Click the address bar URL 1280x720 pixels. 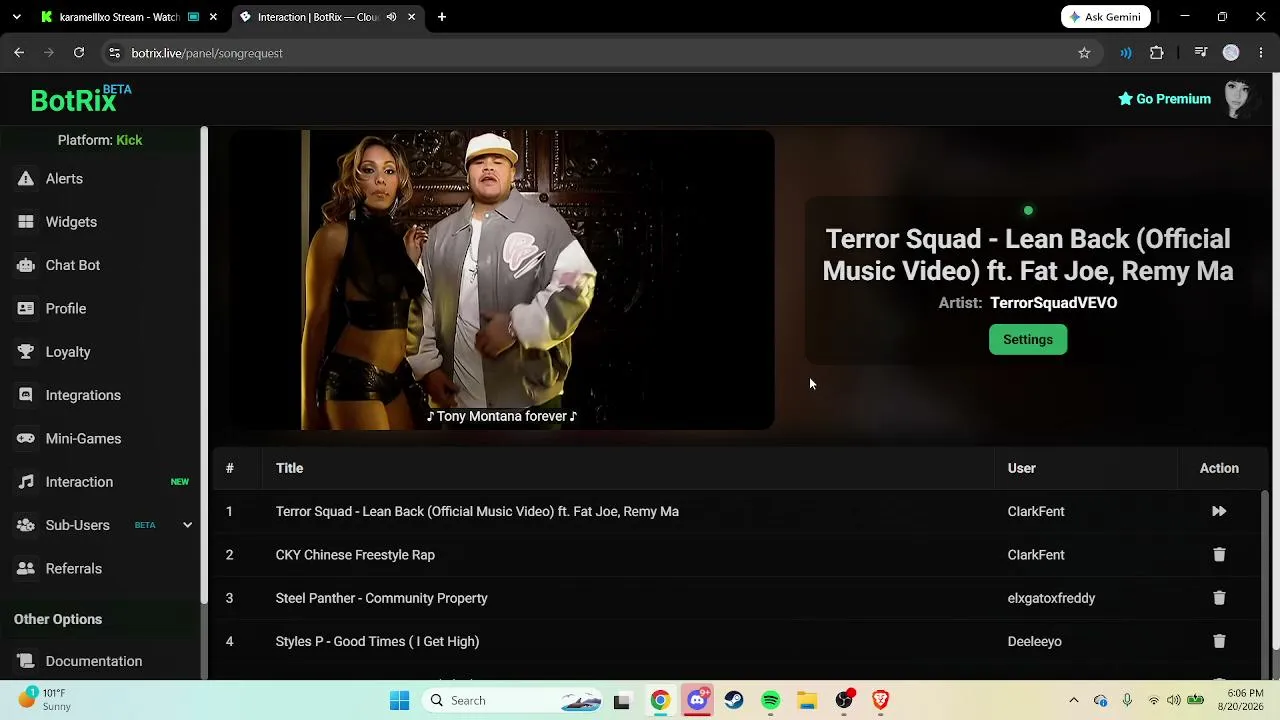click(207, 53)
